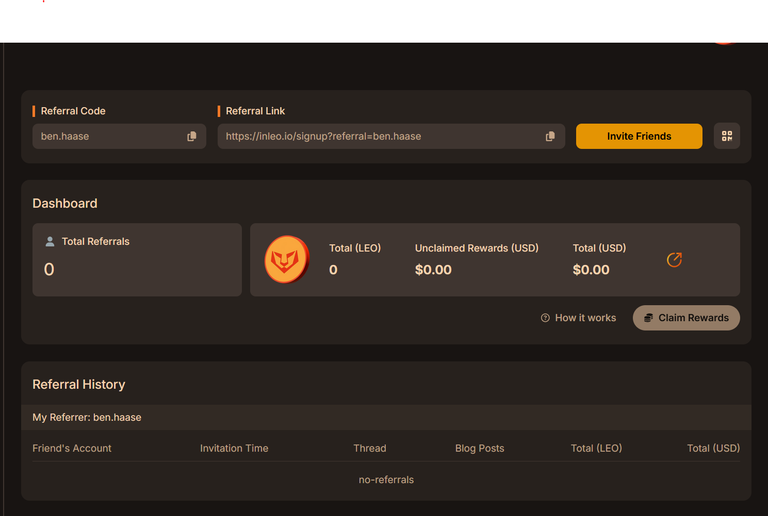Click the Thread column header

click(370, 448)
